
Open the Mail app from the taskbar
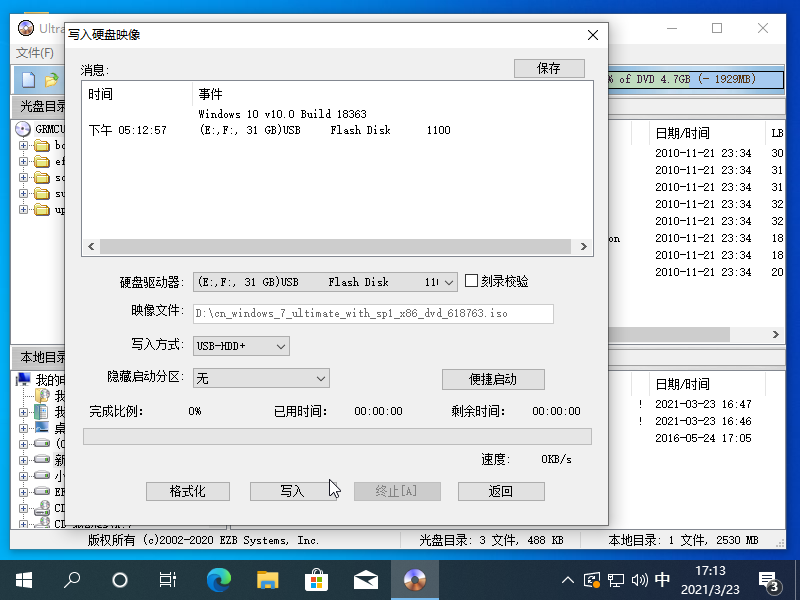(365, 579)
